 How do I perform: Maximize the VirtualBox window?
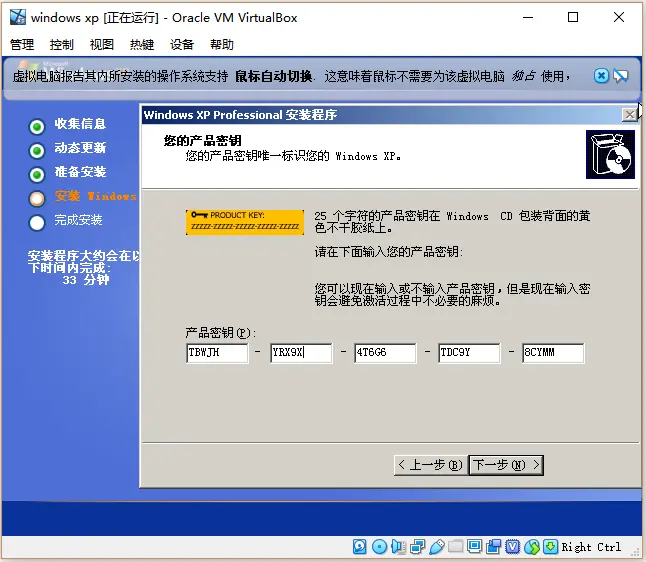pyautogui.click(x=573, y=17)
